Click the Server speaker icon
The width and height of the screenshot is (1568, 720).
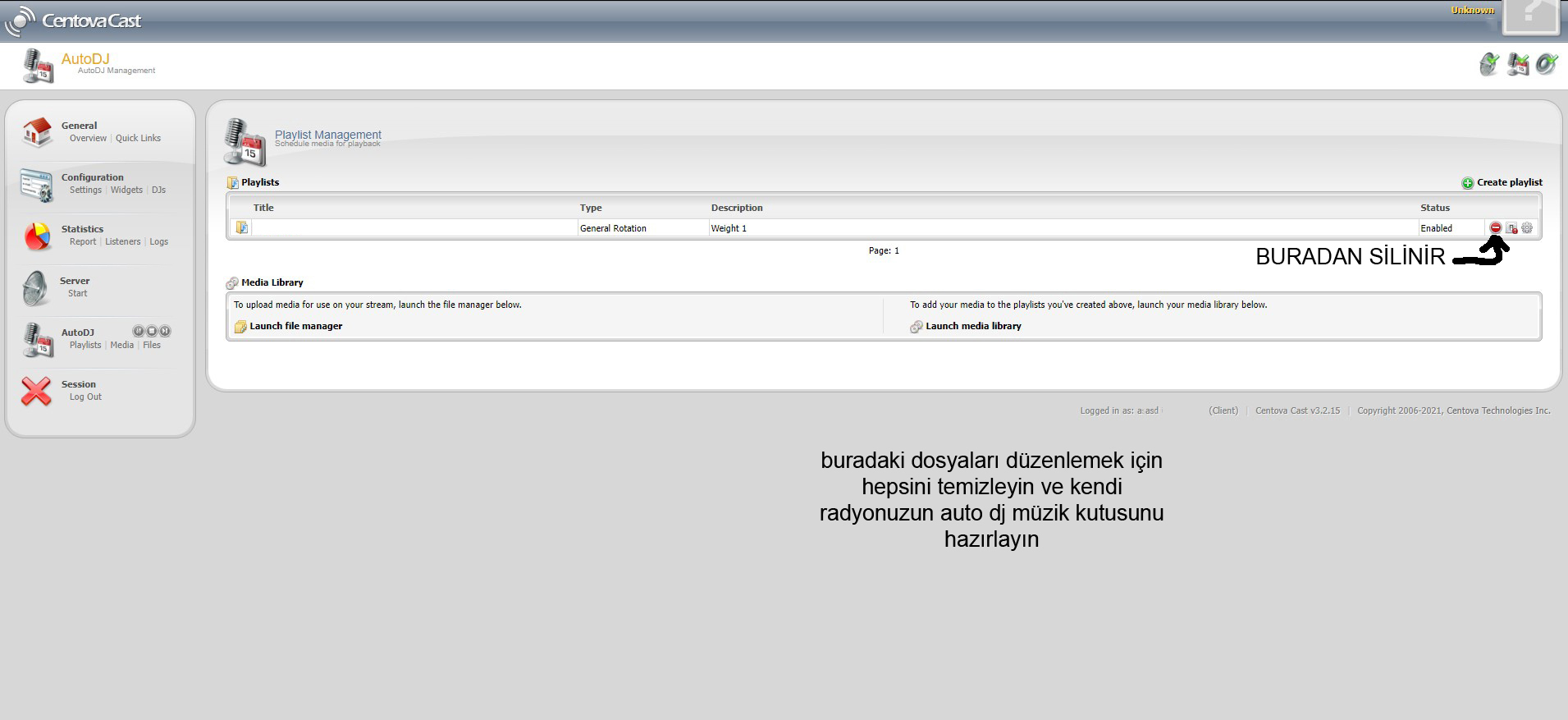35,288
